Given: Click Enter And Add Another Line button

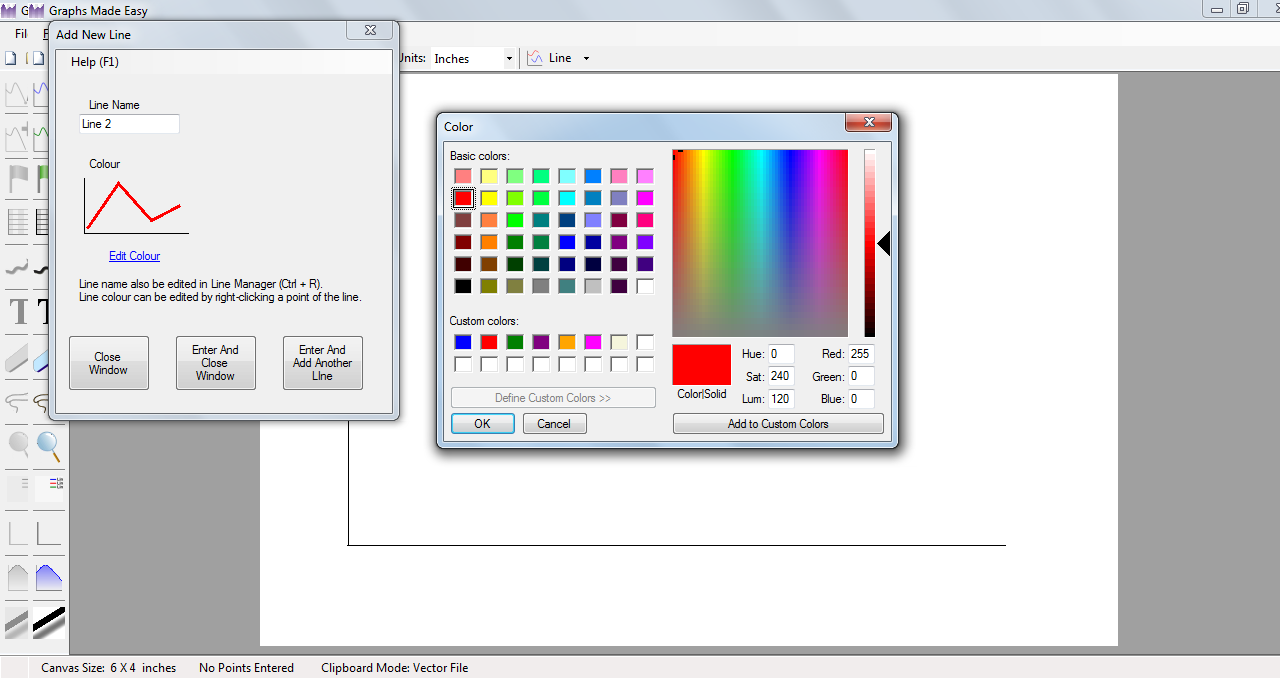Looking at the screenshot, I should coord(322,362).
